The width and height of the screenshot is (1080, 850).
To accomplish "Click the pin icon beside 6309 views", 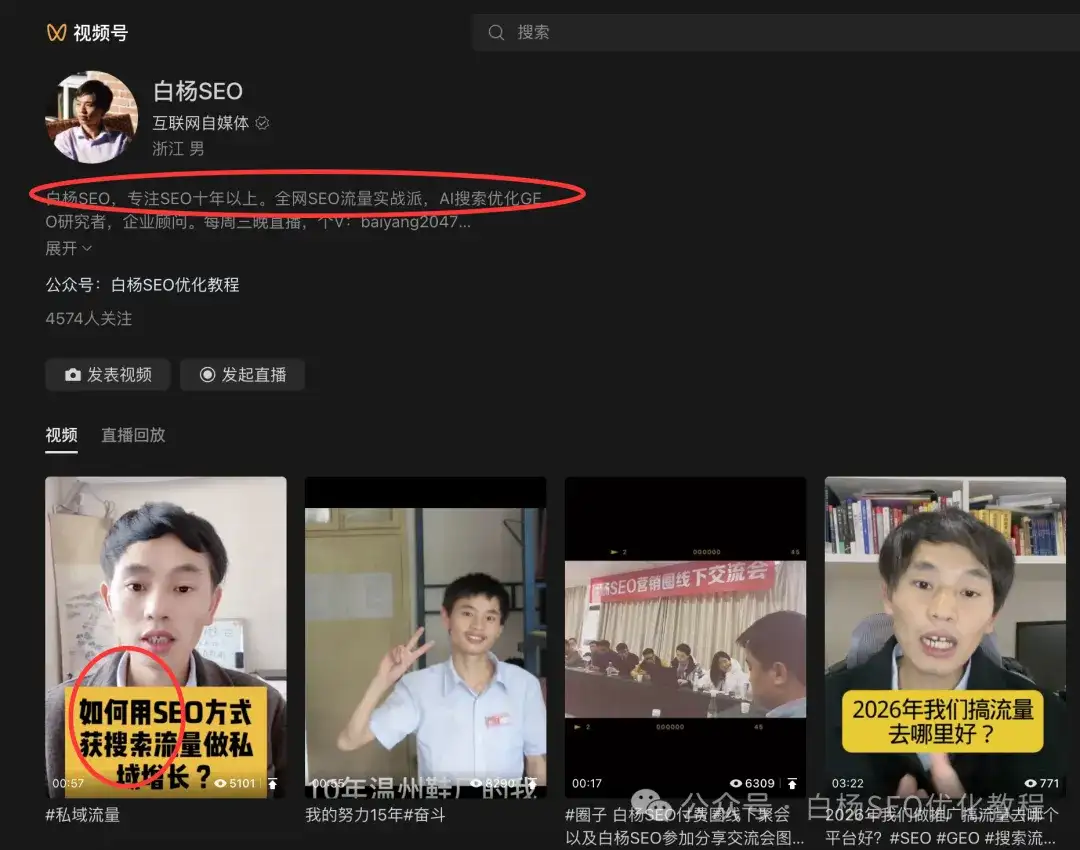I will pos(792,783).
